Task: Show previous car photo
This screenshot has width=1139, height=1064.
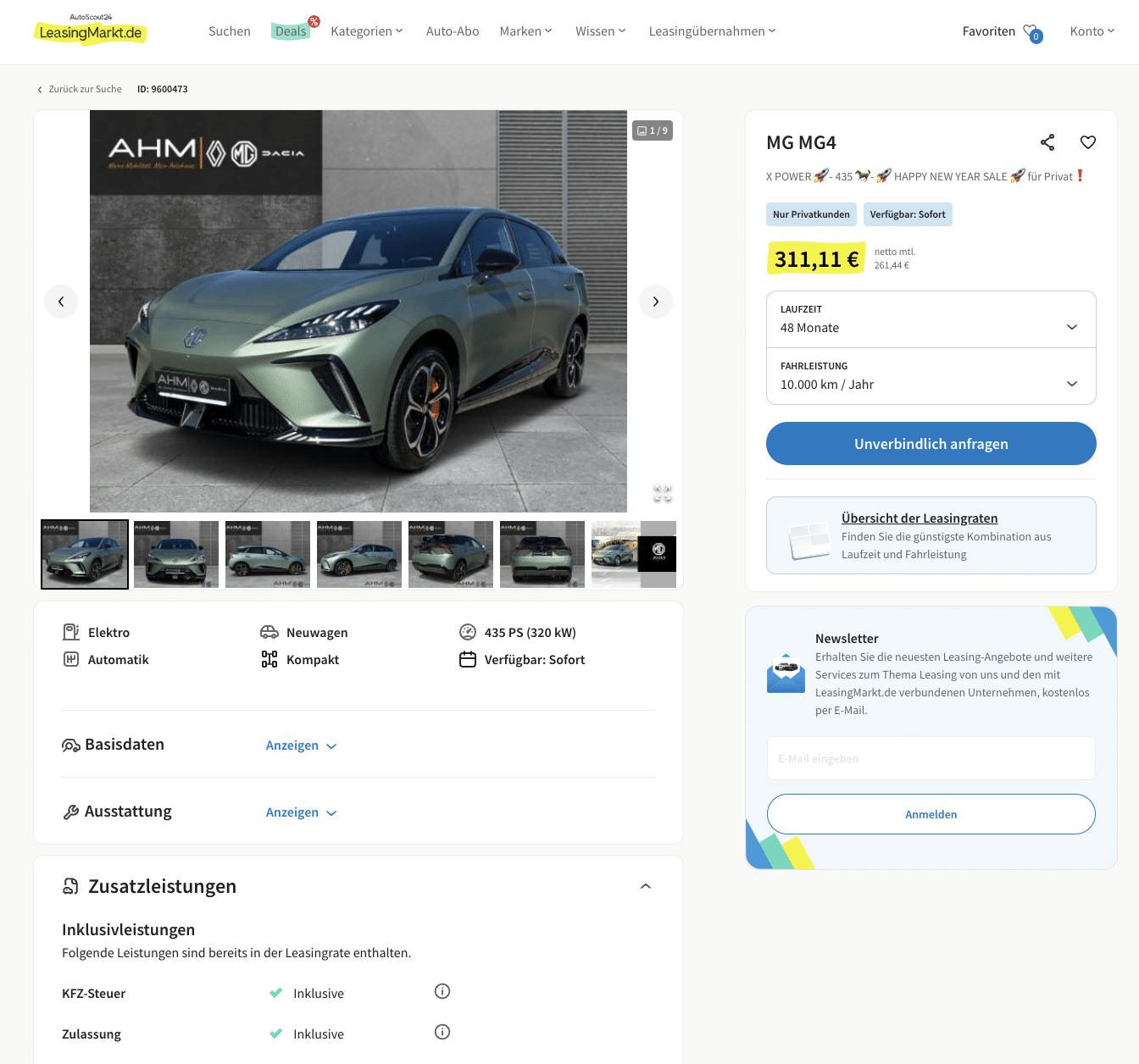Action: (61, 302)
